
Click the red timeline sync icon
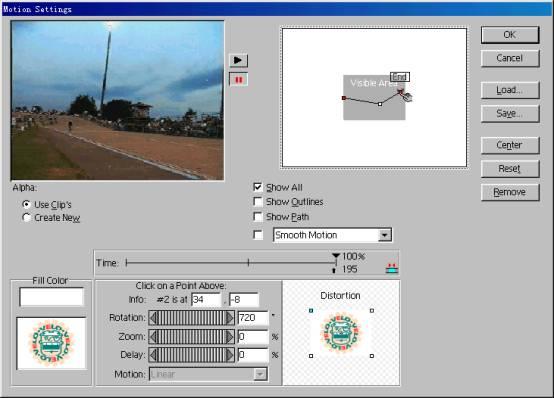392,269
